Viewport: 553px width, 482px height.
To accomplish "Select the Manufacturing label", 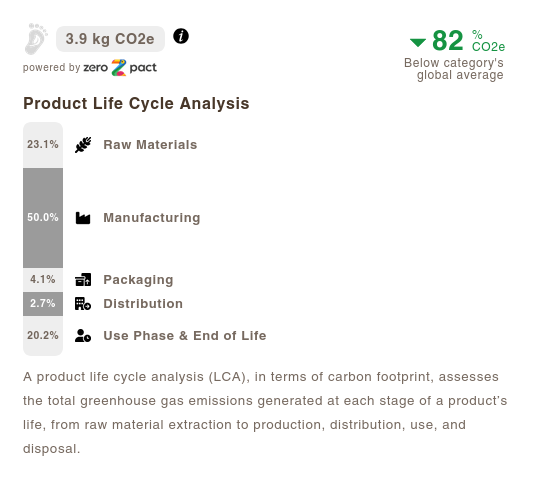I will tap(152, 218).
